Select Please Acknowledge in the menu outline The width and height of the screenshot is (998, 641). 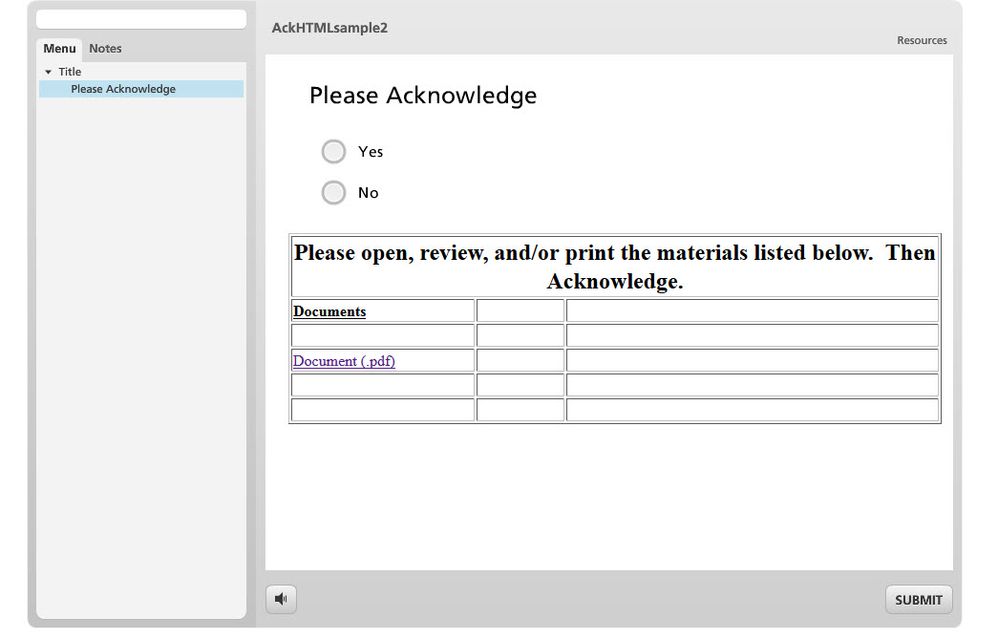123,89
